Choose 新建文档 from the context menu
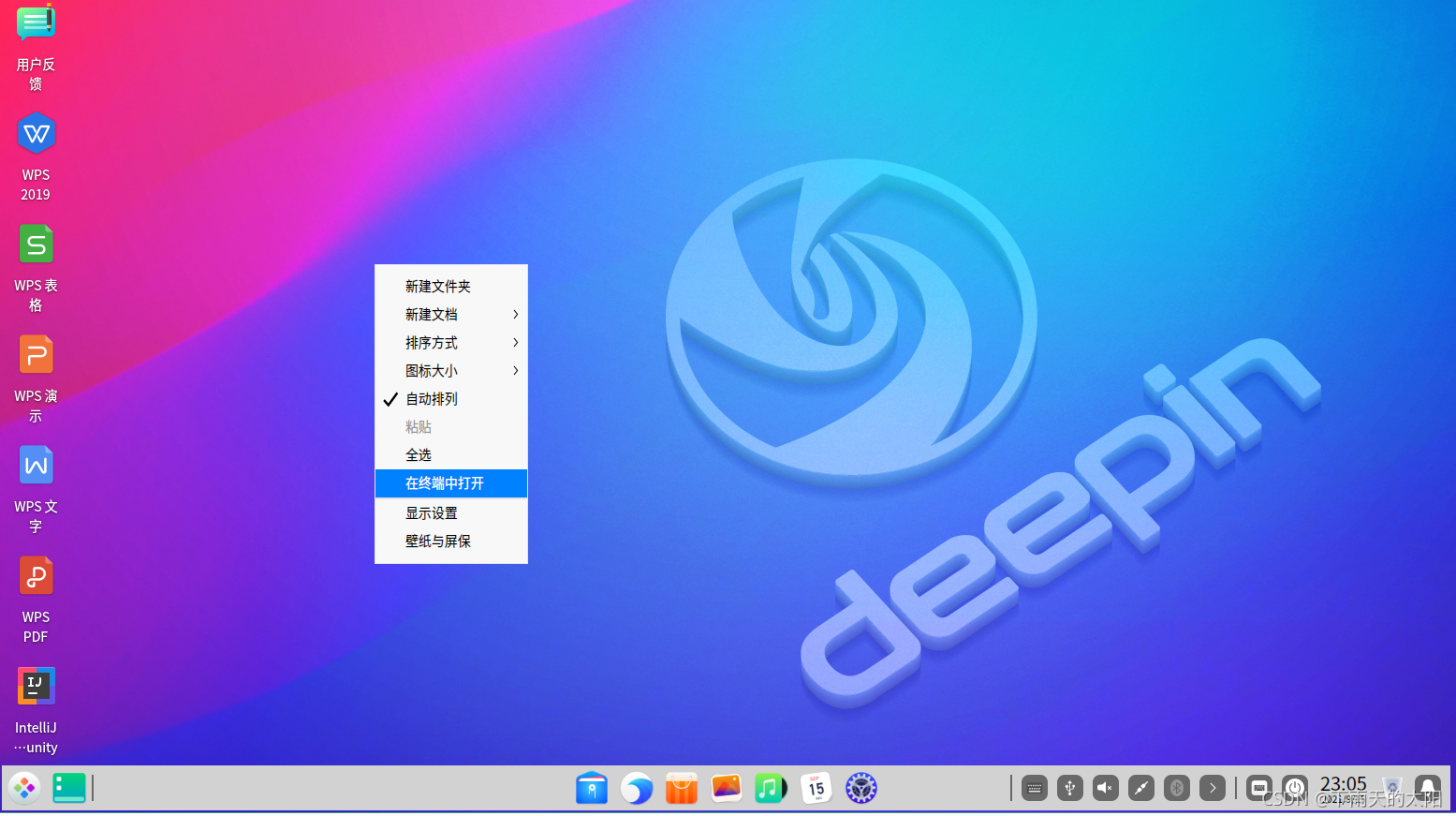 [x=451, y=315]
